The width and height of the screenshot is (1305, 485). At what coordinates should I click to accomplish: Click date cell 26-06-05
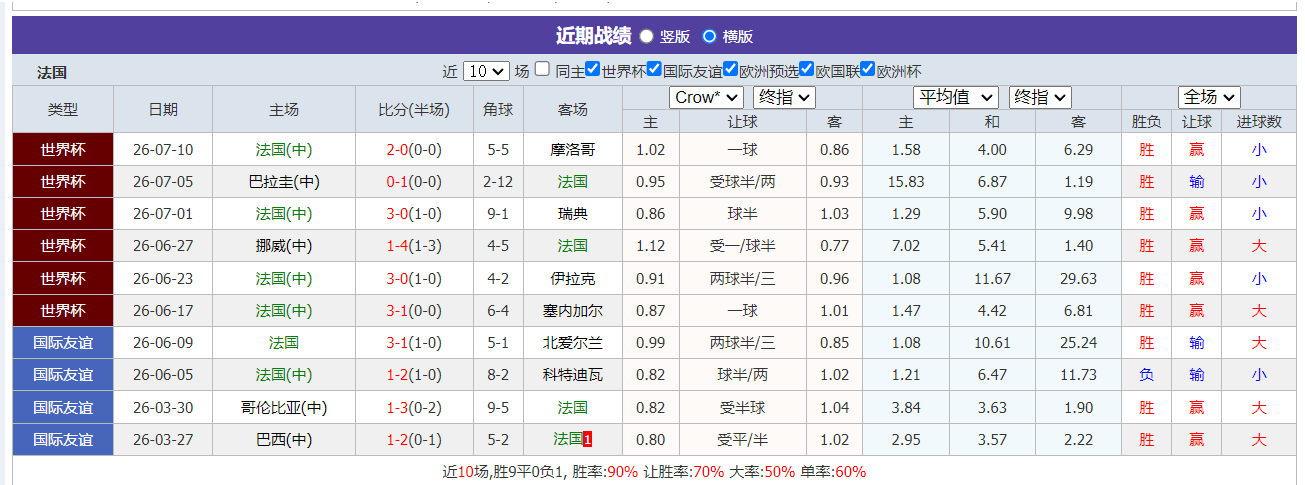tap(163, 375)
